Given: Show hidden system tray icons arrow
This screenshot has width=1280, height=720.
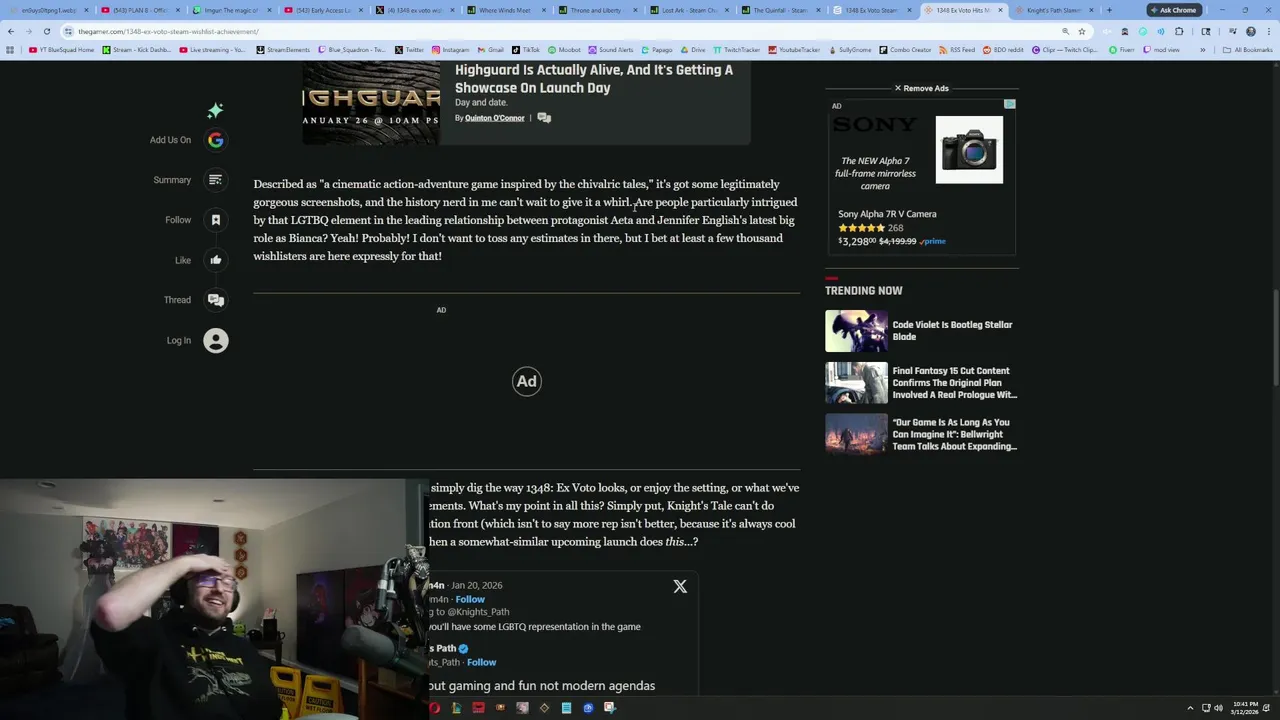Looking at the screenshot, I should 1190,708.
